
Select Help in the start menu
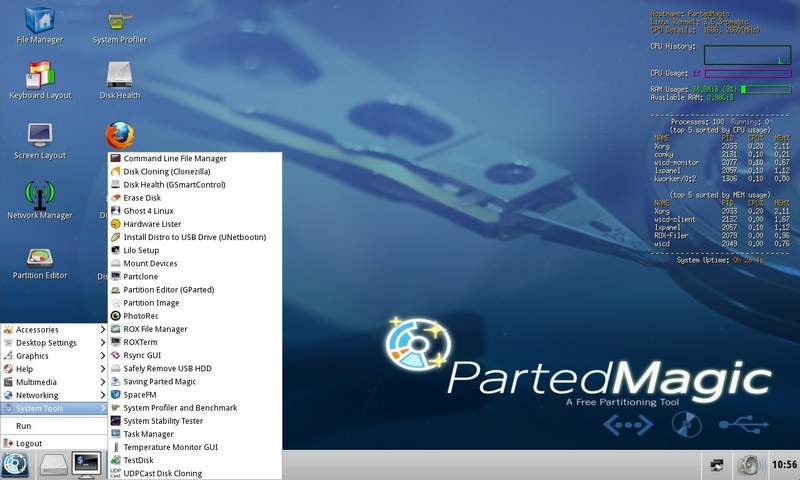click(54, 369)
